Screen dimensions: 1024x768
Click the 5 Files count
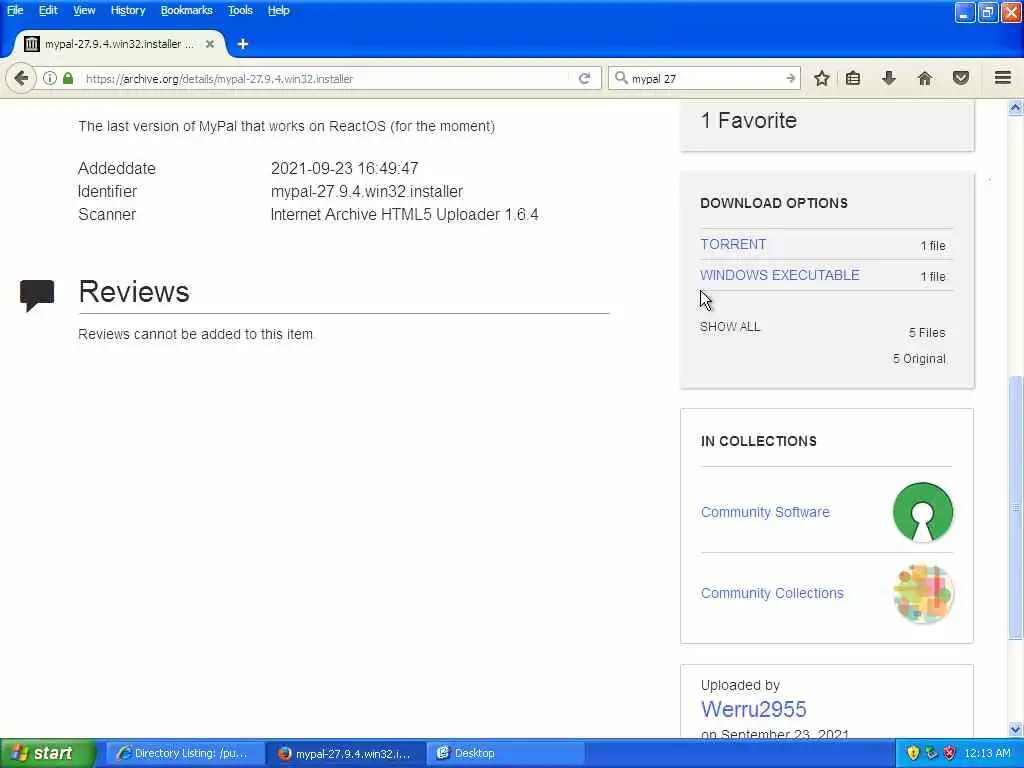point(927,332)
